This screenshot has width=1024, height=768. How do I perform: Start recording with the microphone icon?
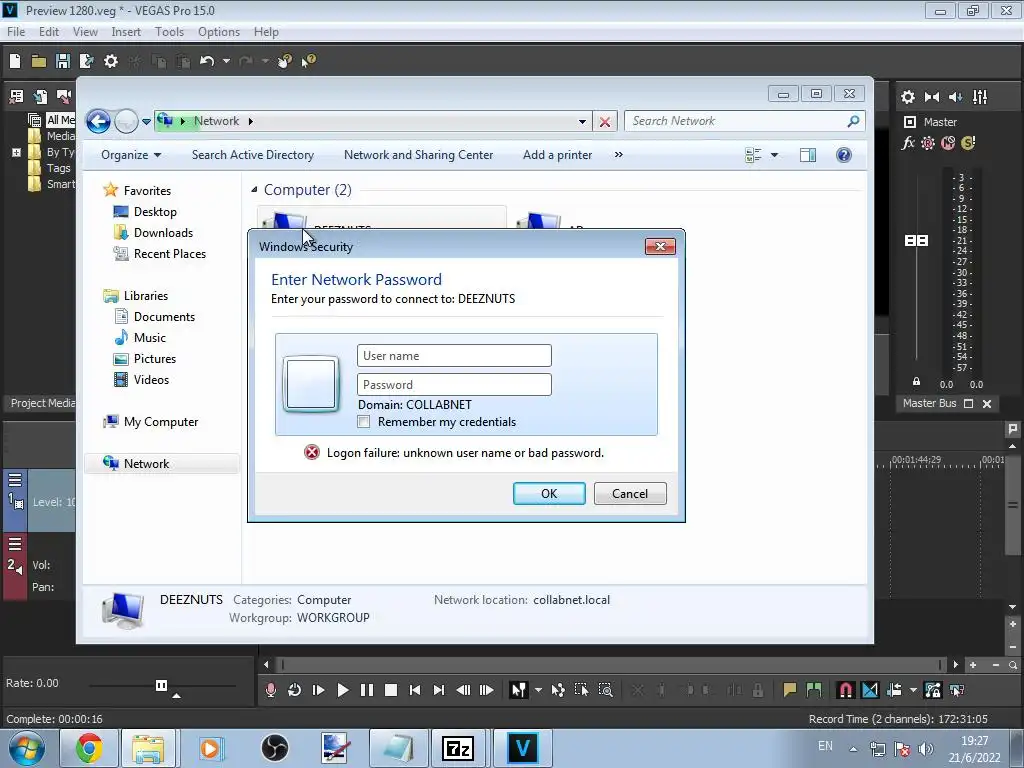[x=270, y=690]
